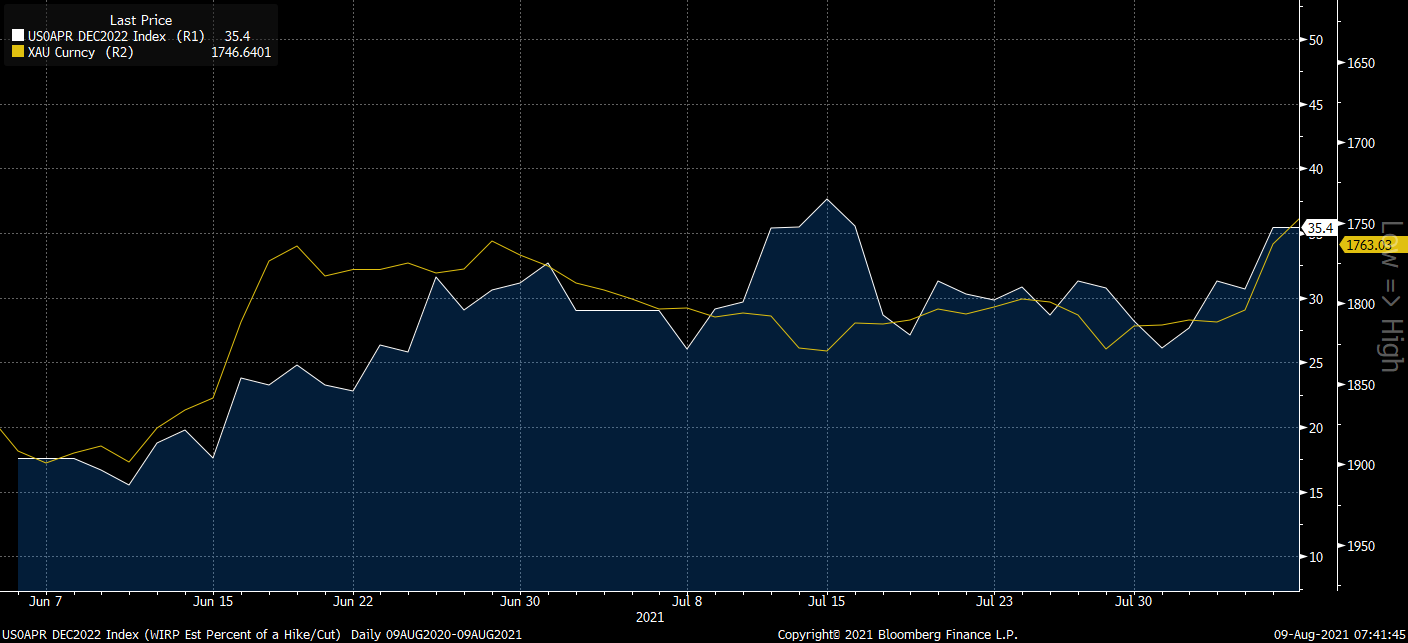
Task: Click the 1750 label on R2 axis
Action: point(1361,224)
